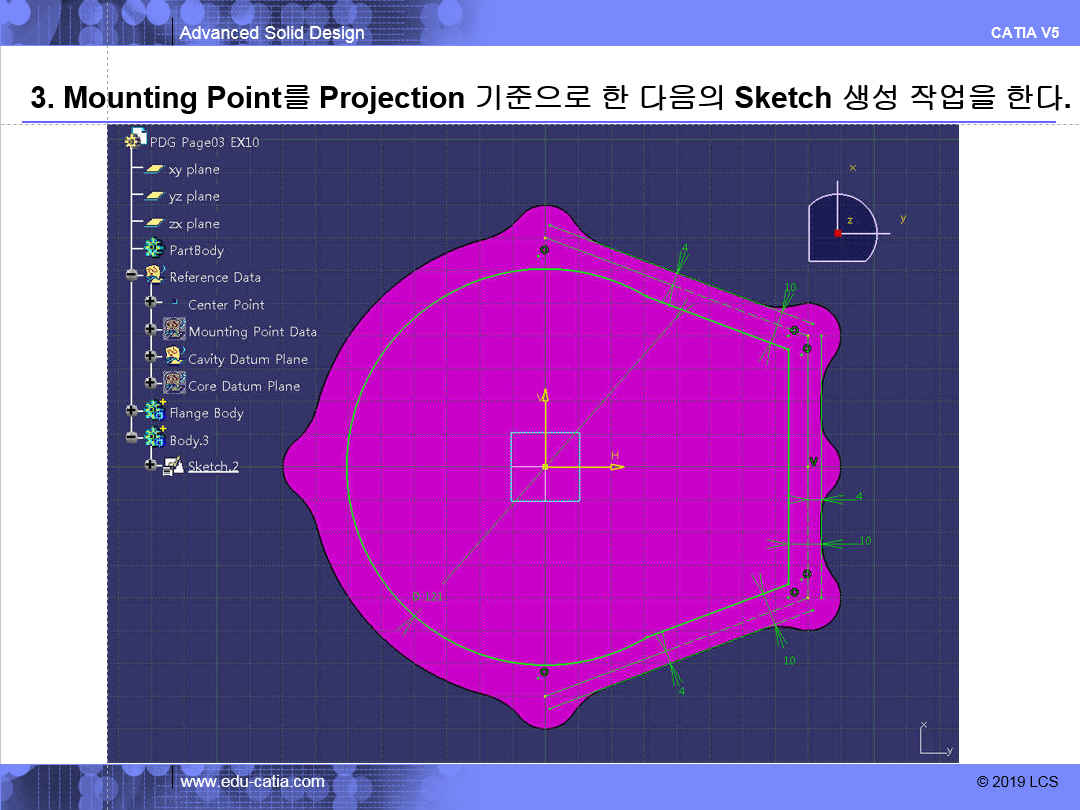The width and height of the screenshot is (1080, 810).
Task: Select the PartBody gear icon
Action: coord(155,250)
